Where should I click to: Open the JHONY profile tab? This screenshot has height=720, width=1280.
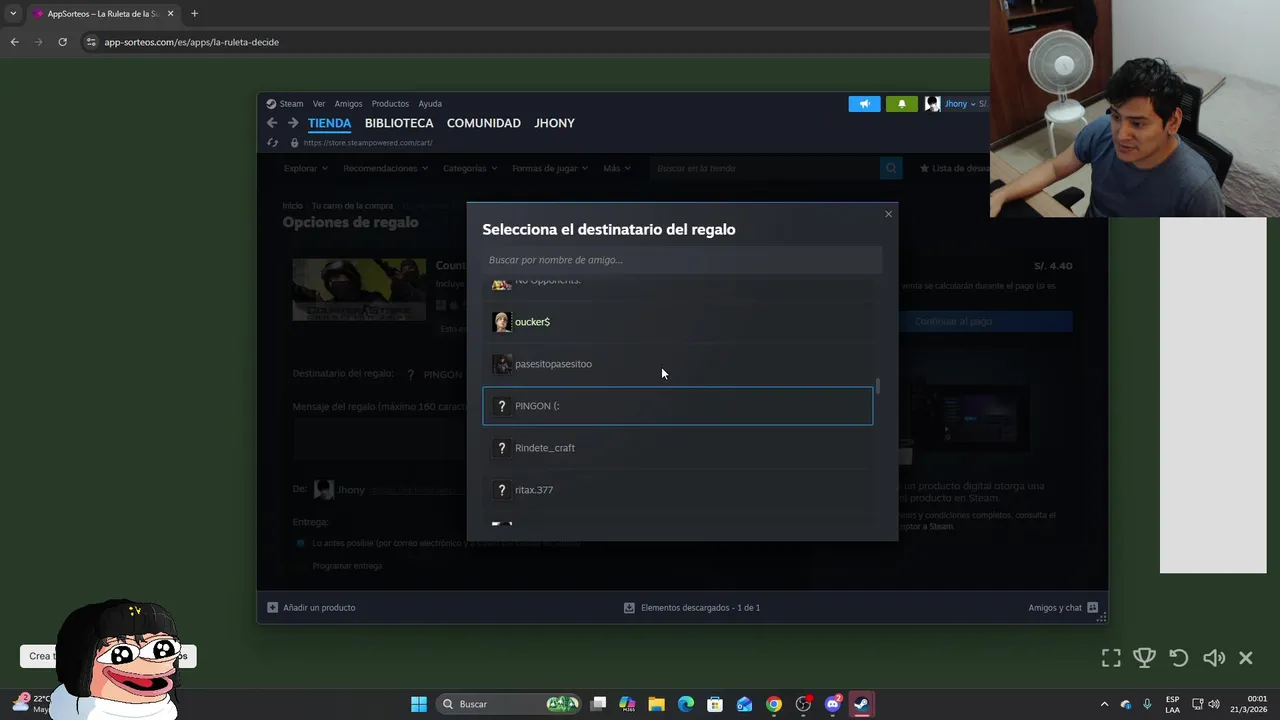tap(554, 123)
